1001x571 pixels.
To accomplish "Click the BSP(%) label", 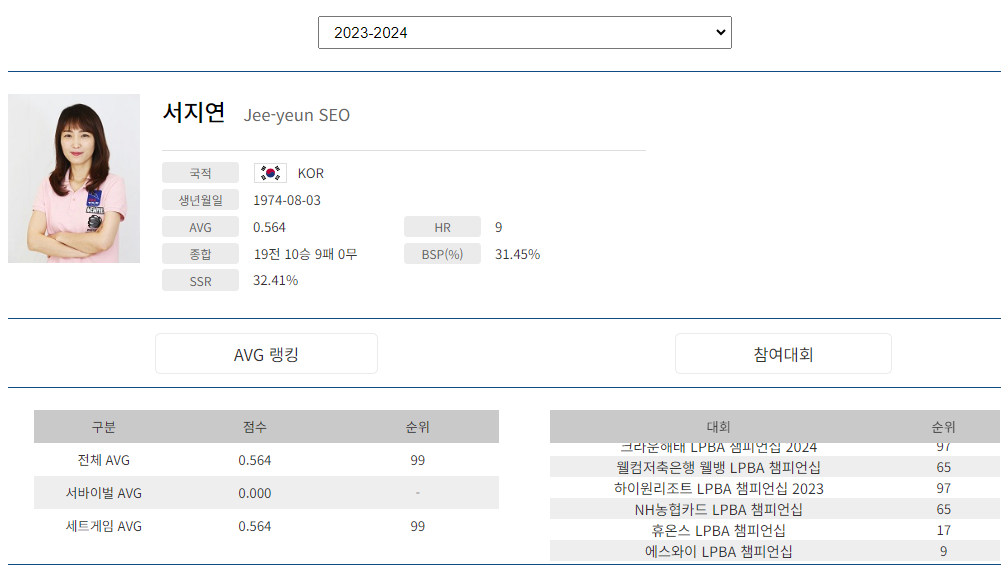I will coord(442,254).
